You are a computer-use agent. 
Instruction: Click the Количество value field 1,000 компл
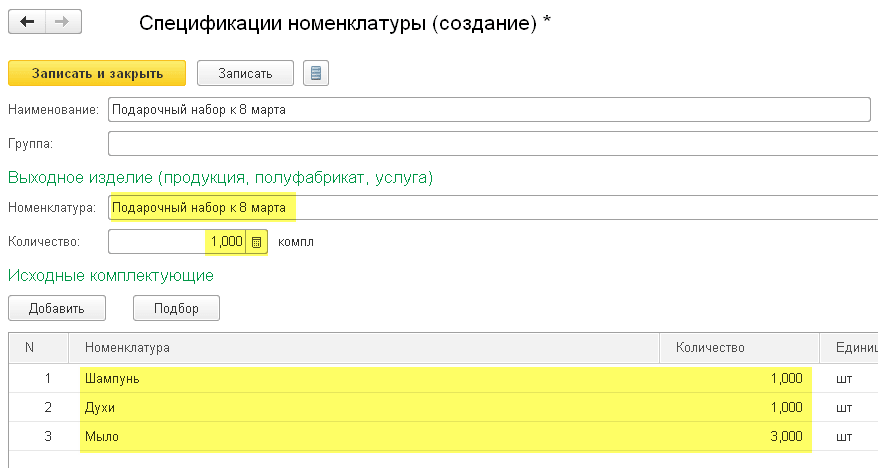pyautogui.click(x=177, y=242)
